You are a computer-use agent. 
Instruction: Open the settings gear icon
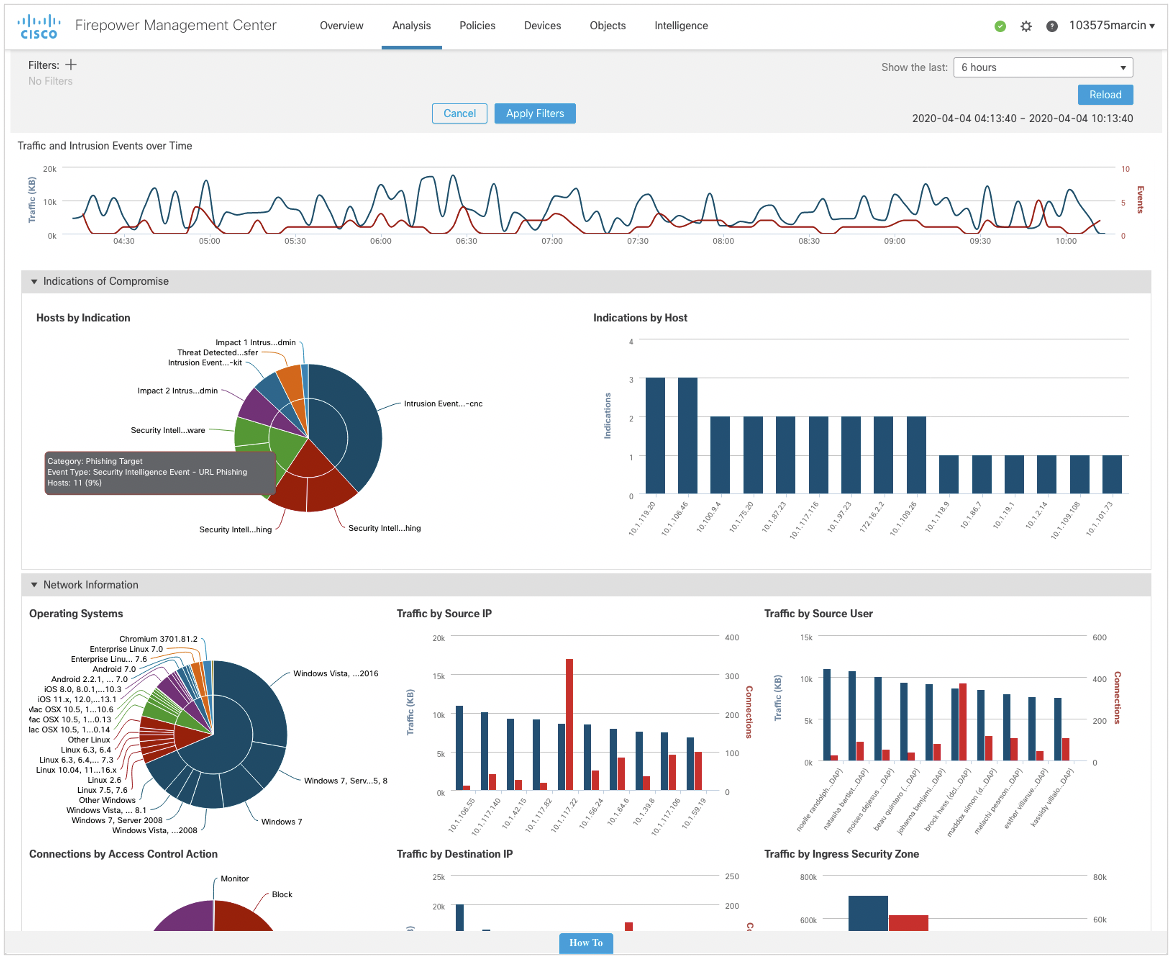tap(1026, 26)
